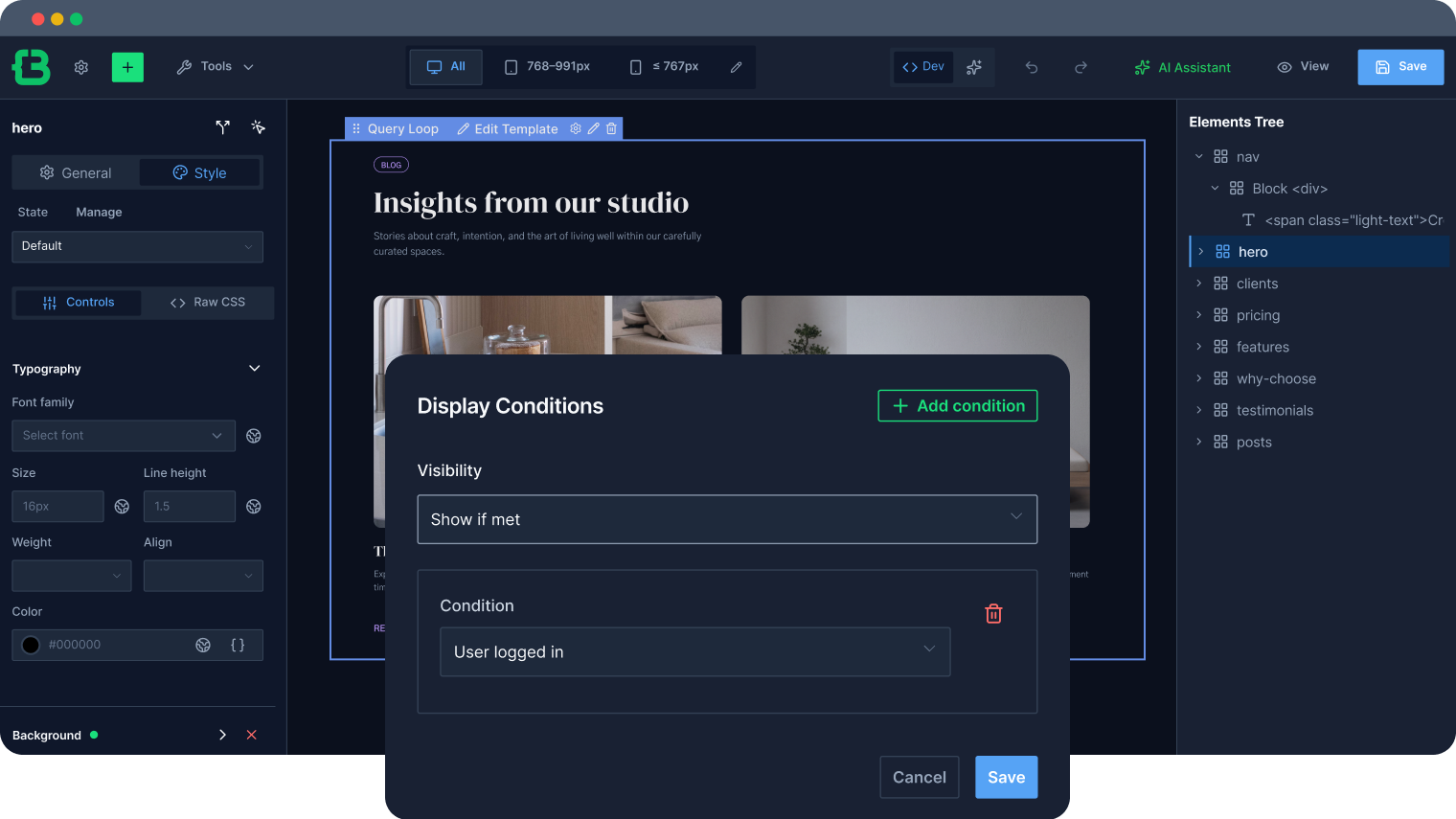
Task: Click the Query Loop drag handle icon
Action: (356, 128)
